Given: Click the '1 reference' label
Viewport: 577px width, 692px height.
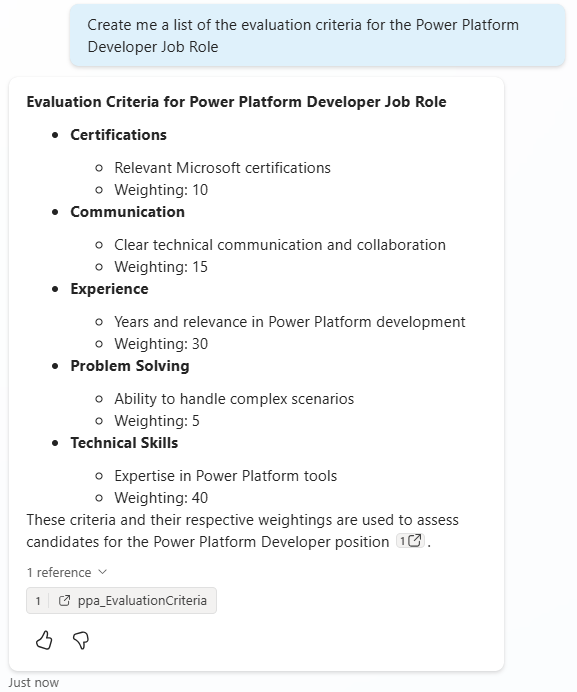Looking at the screenshot, I should [x=59, y=572].
